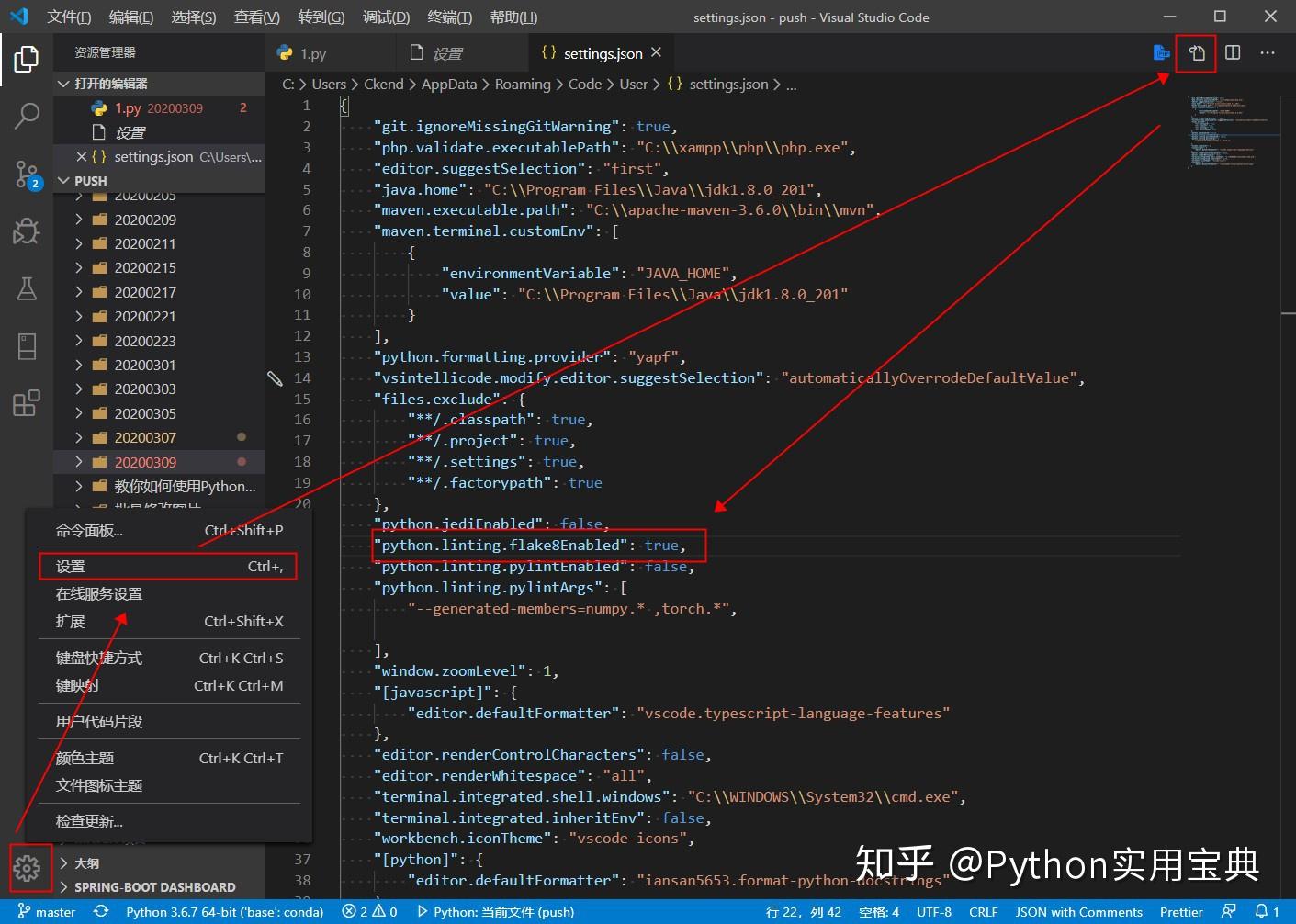Open the Source Control view
Viewport: 1296px width, 924px height.
[27, 174]
